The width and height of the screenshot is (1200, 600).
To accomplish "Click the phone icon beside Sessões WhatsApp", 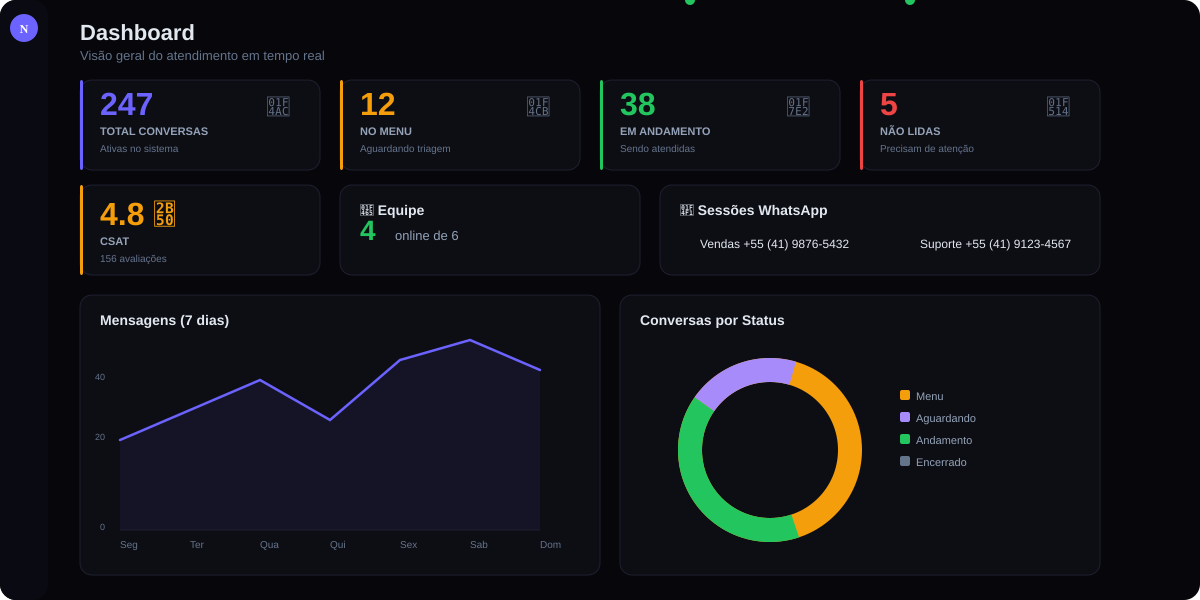I will (x=686, y=210).
